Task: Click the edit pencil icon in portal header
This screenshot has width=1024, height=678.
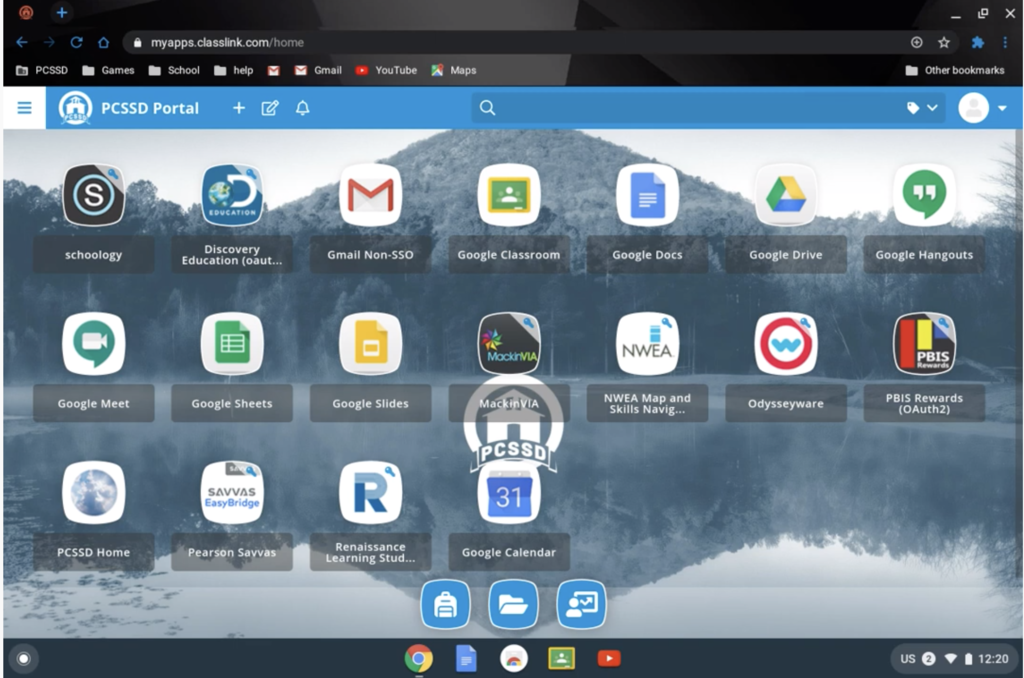Action: coord(270,108)
